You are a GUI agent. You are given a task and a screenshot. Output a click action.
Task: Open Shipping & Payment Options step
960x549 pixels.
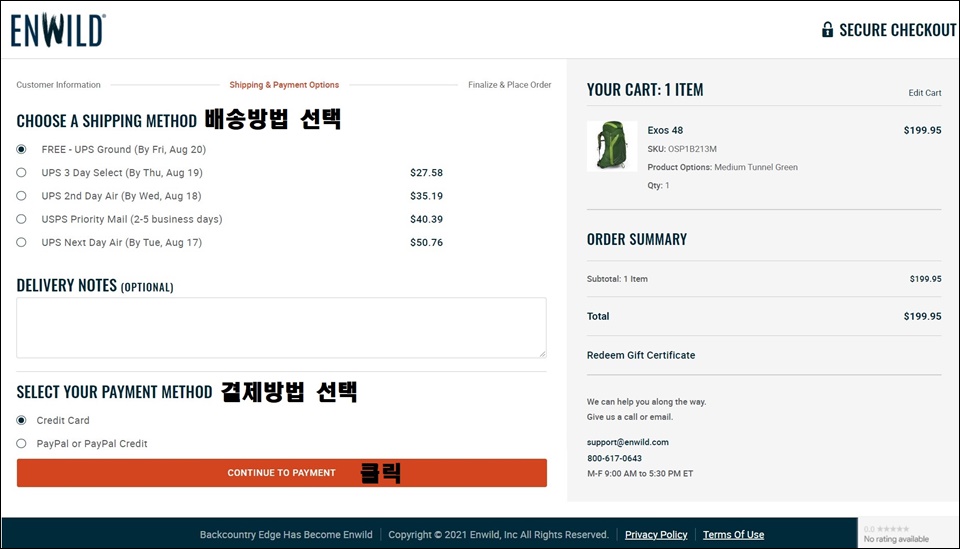pyautogui.click(x=284, y=85)
